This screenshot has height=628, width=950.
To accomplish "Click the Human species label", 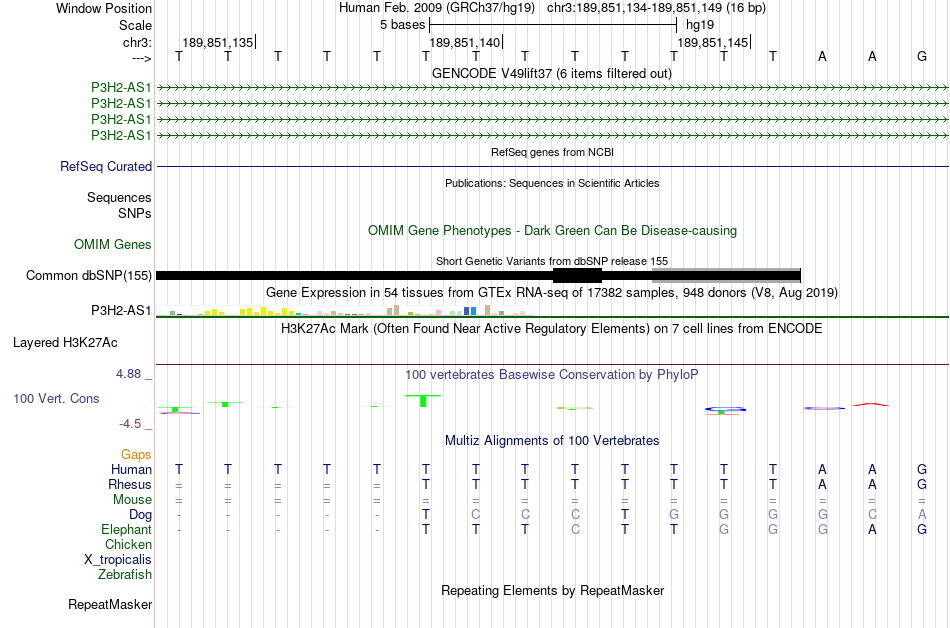I will 131,469.
